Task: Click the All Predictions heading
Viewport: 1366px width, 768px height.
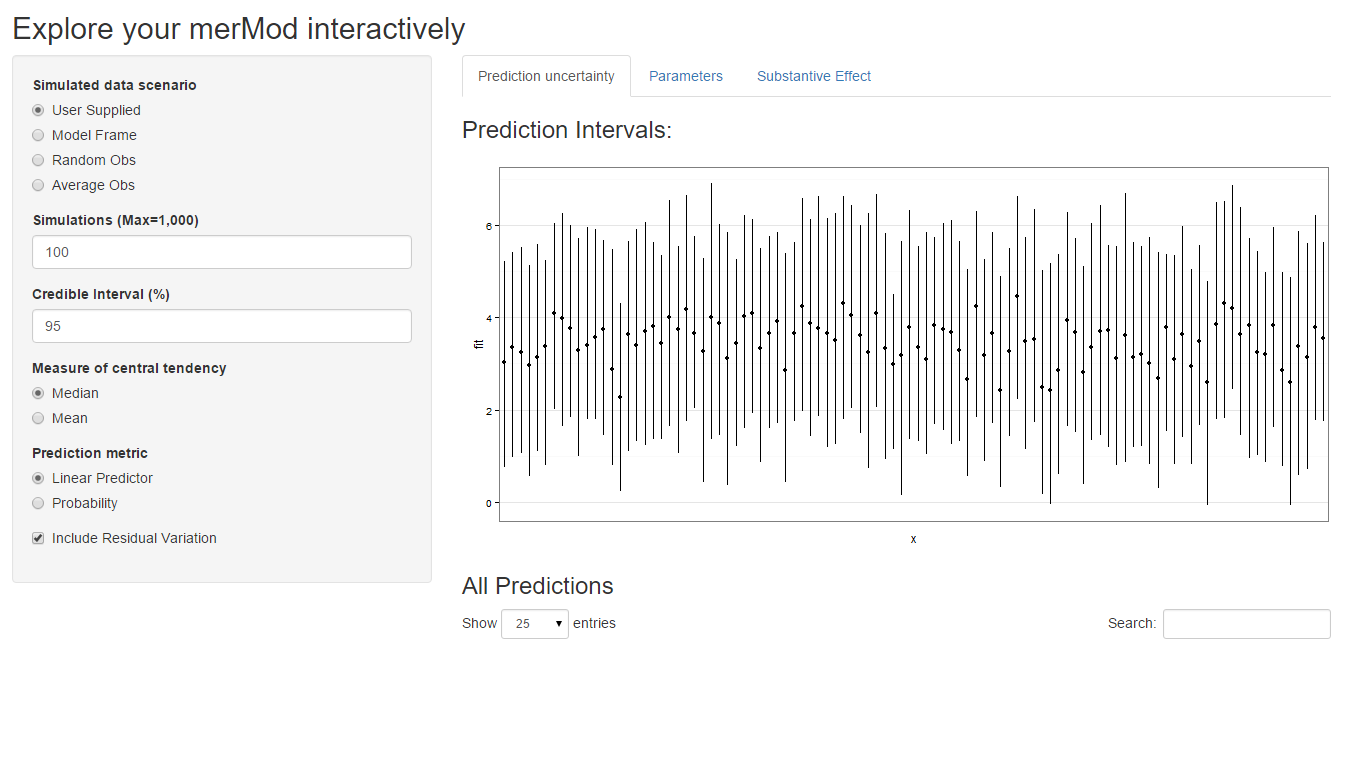Action: click(x=538, y=586)
